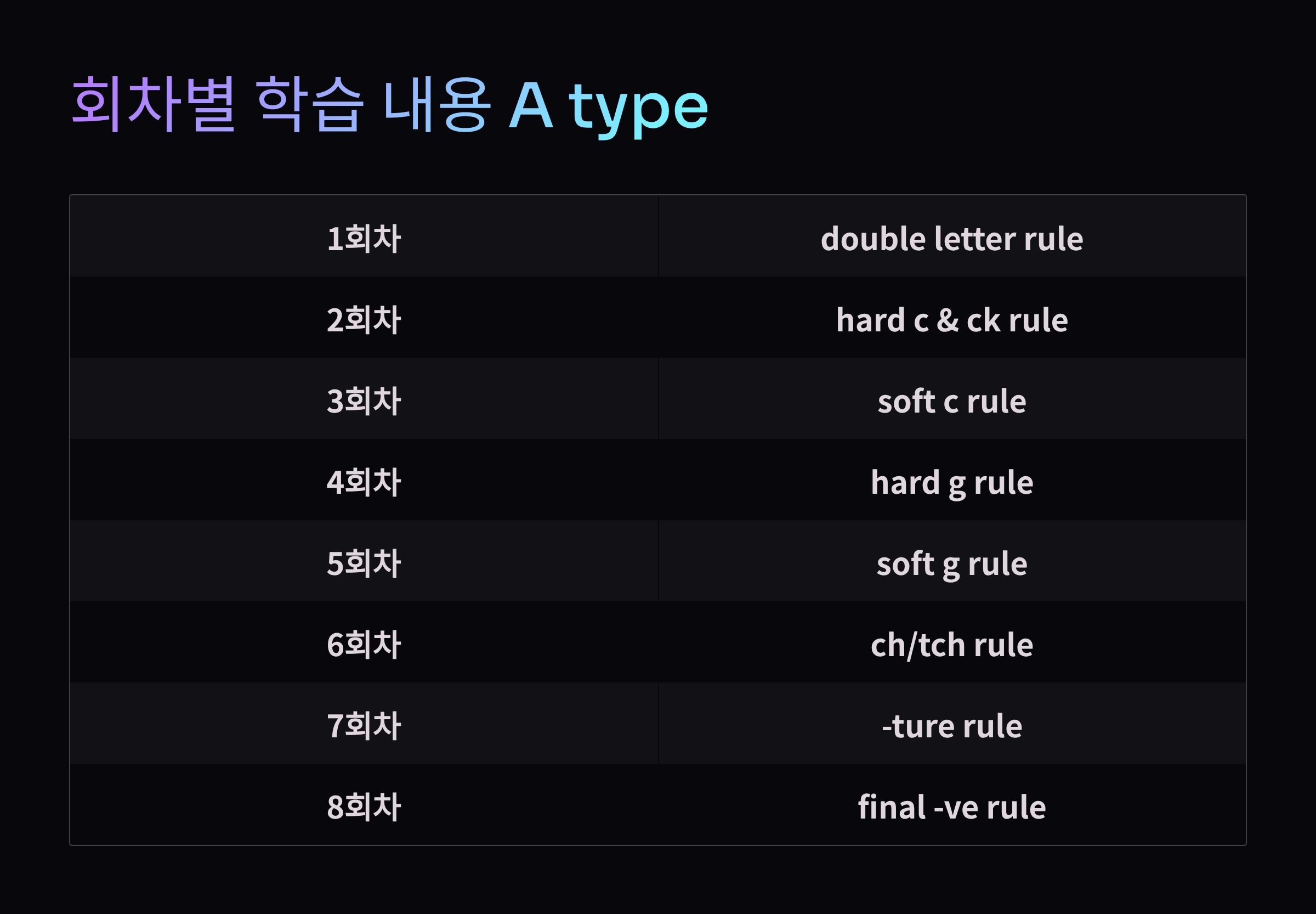
Task: Select the 3회차 row label
Action: coord(364,401)
